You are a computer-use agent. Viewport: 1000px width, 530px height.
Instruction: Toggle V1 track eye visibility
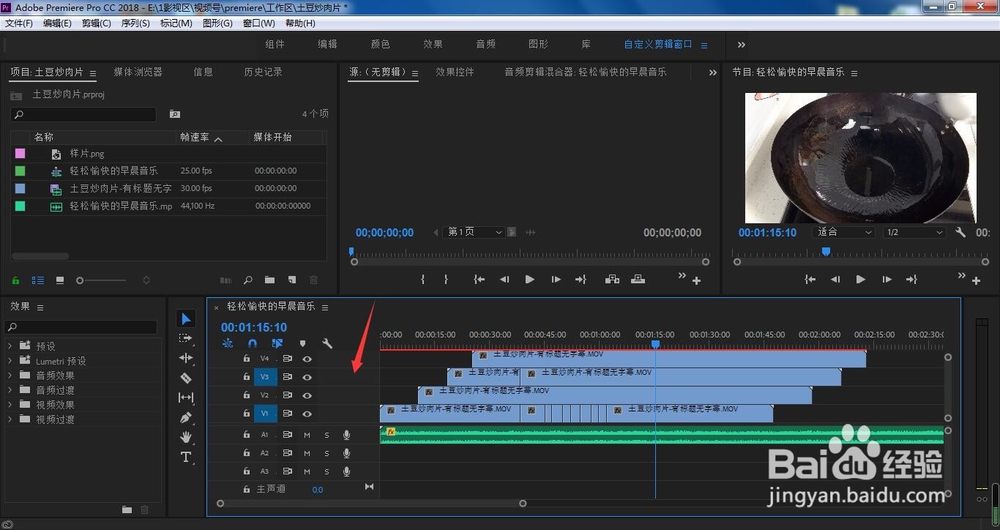coord(307,414)
